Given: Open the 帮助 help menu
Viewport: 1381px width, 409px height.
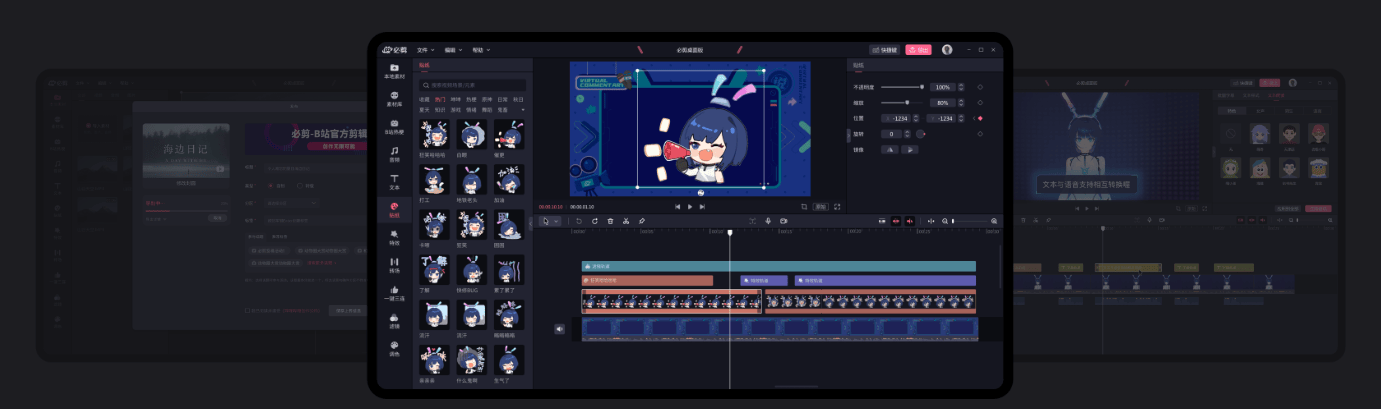Looking at the screenshot, I should coord(480,49).
